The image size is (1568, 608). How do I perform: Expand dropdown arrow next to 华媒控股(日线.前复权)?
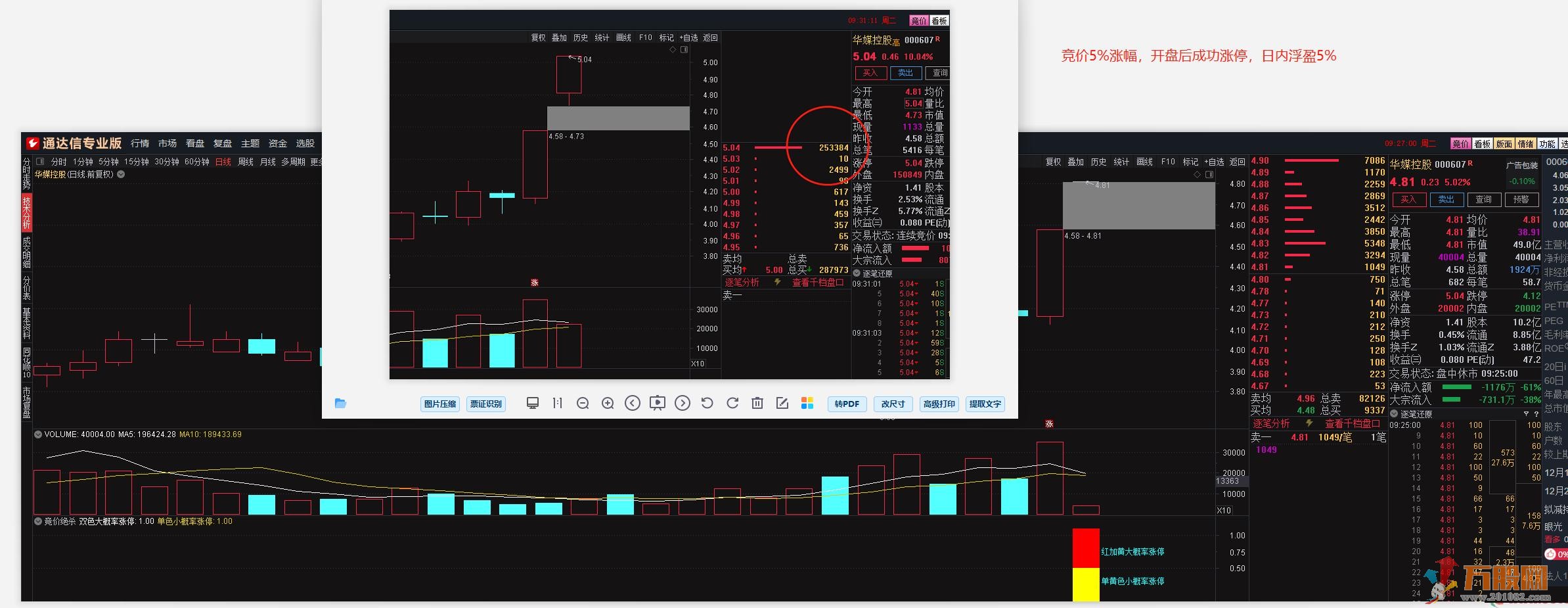(x=121, y=174)
